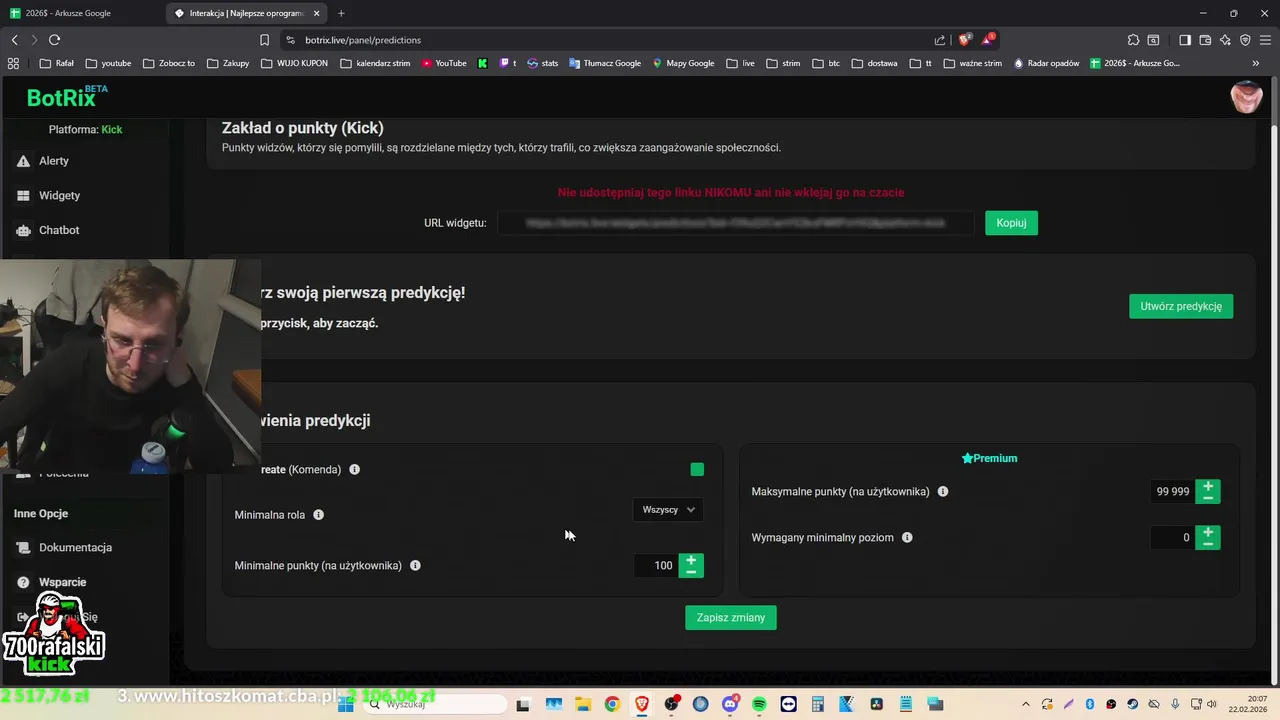Click the Dokumentacja icon

23,548
